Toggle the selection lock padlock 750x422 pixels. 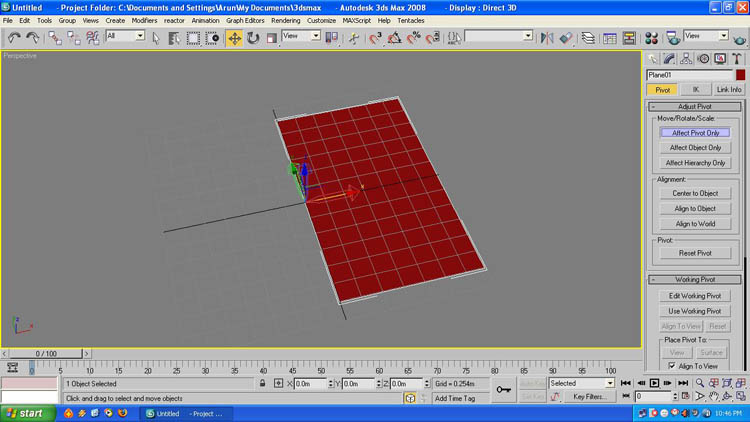[x=263, y=383]
